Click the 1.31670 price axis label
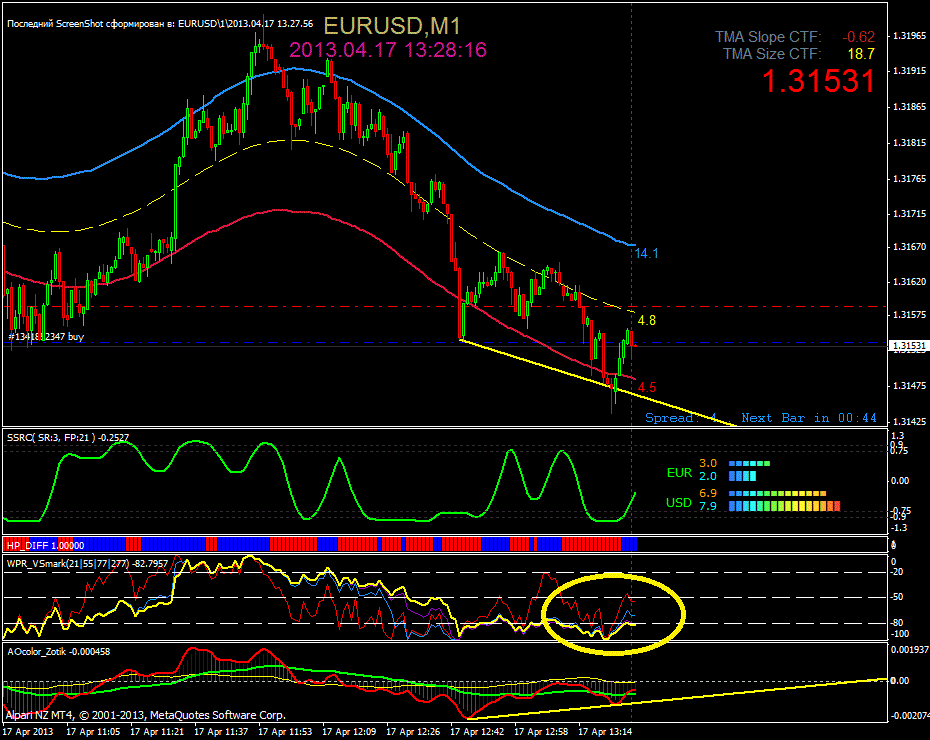The width and height of the screenshot is (930, 740). point(909,246)
